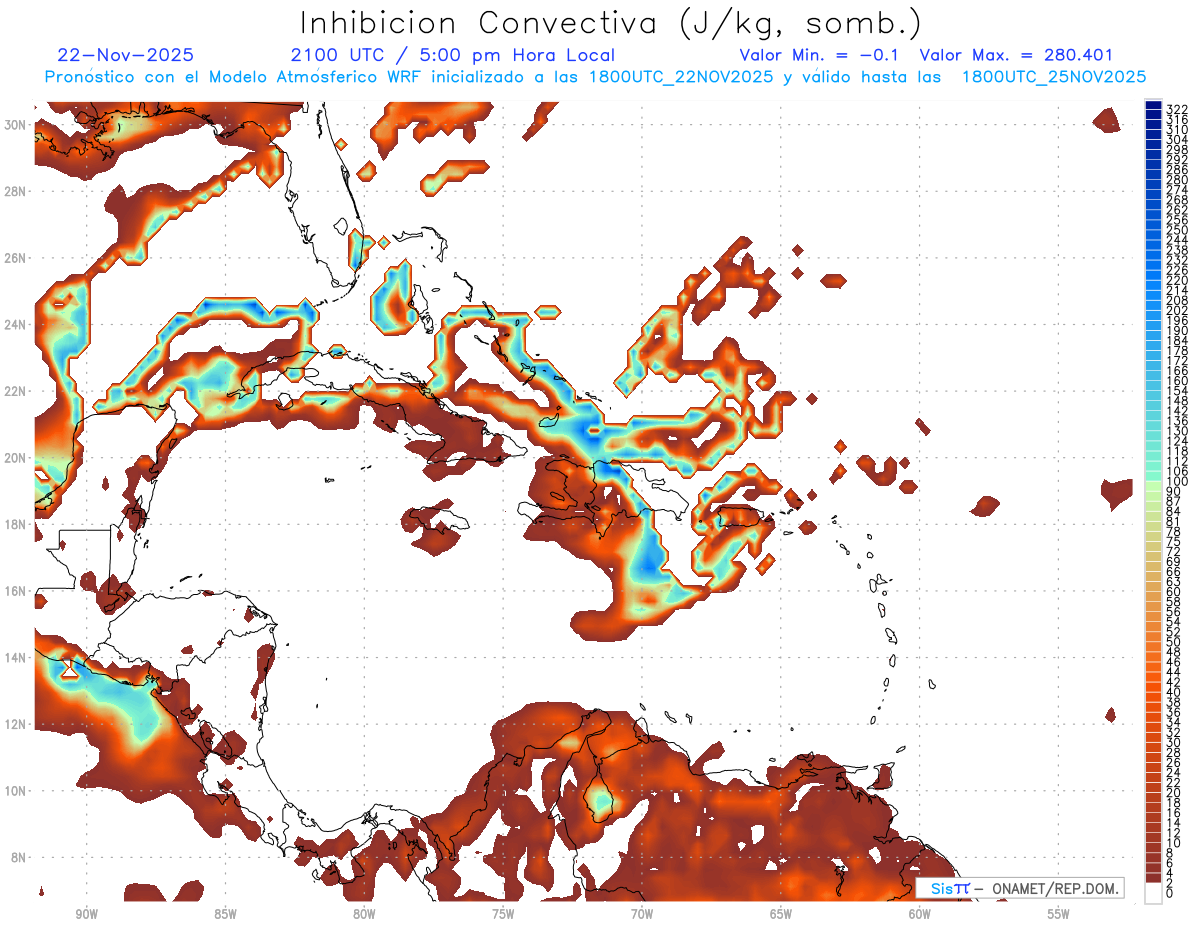This screenshot has height=927, width=1200.
Task: Click the '24N' latitude label
Action: (x=15, y=324)
